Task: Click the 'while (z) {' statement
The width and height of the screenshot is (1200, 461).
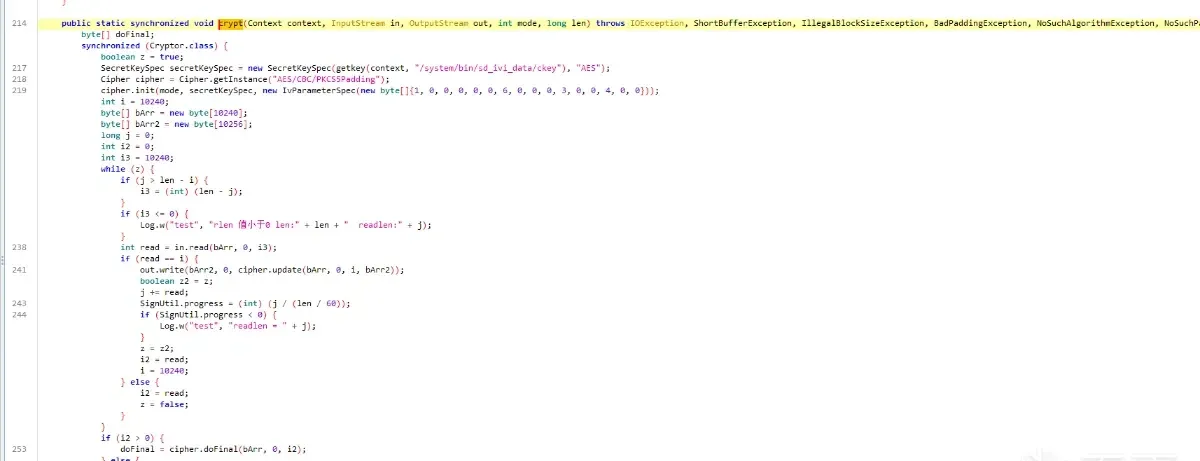Action: 127,169
